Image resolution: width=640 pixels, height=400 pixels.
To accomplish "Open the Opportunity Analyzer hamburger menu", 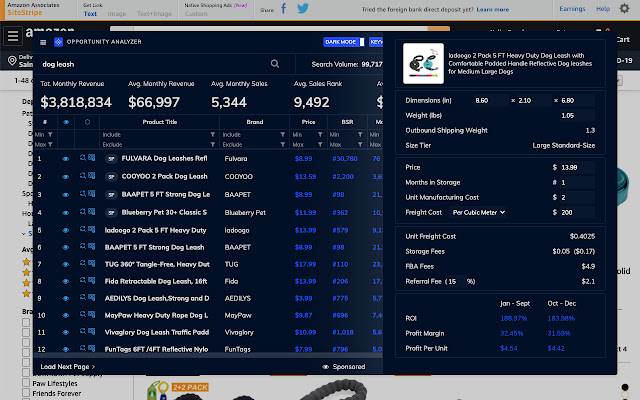I will click(x=43, y=42).
